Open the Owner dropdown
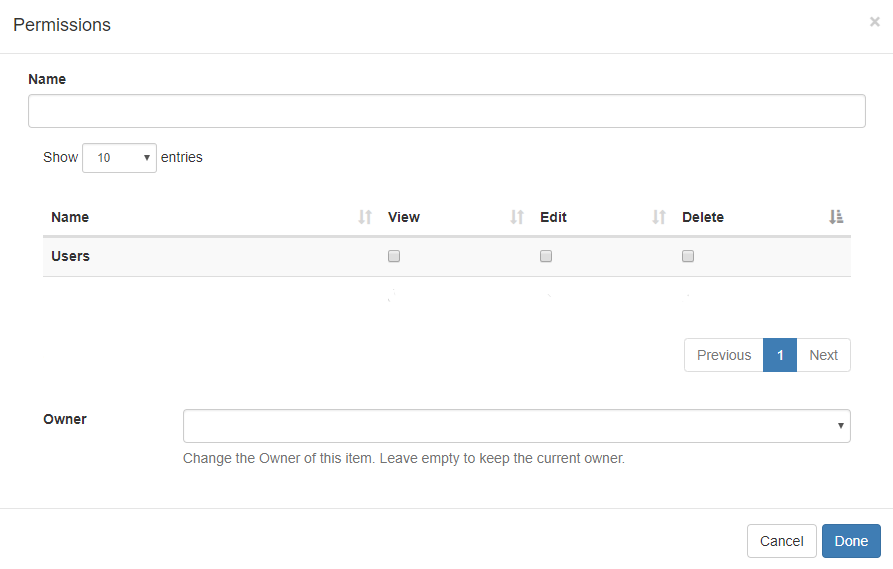The image size is (893, 569). [x=516, y=426]
